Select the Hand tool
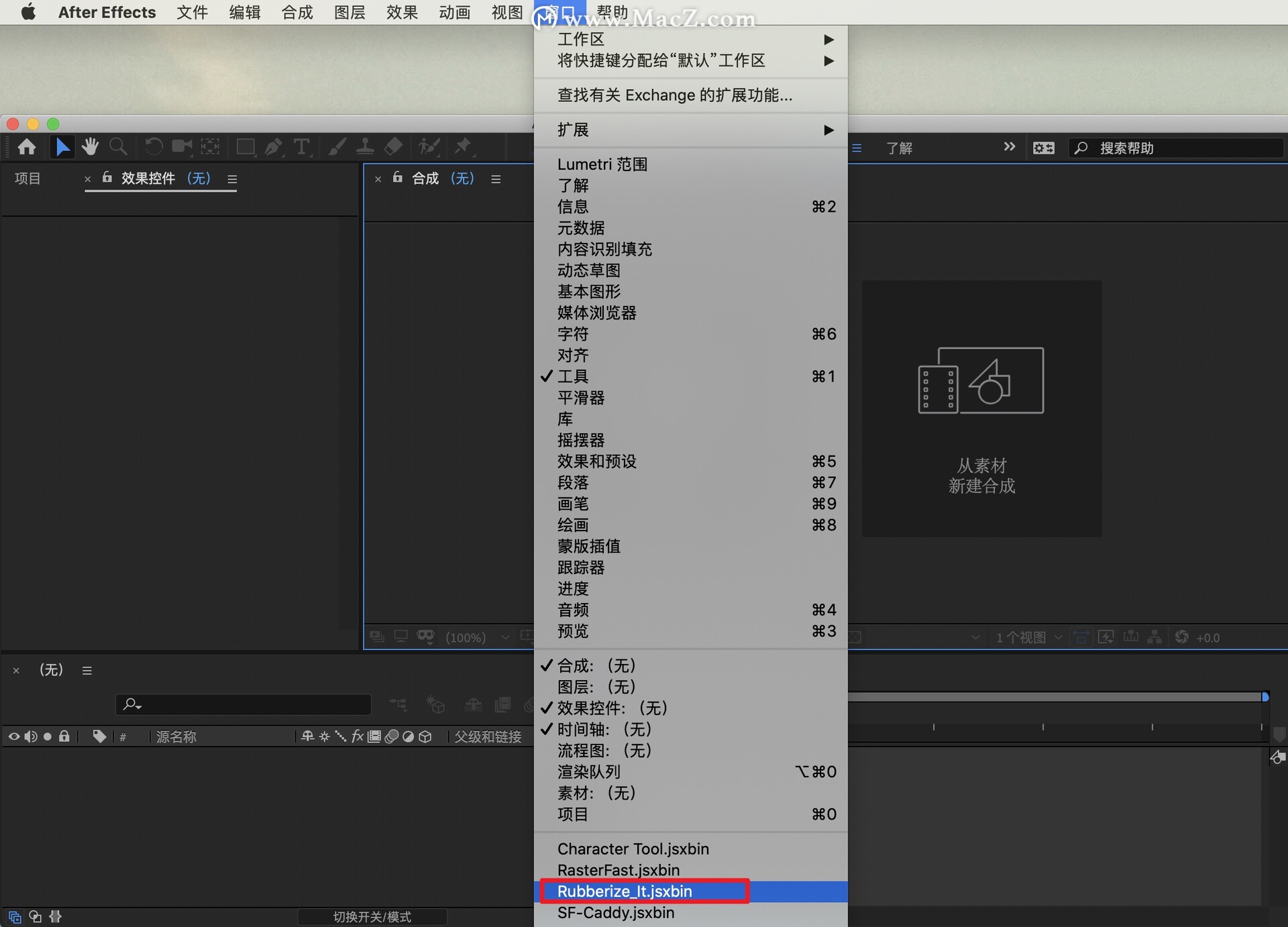 tap(90, 147)
